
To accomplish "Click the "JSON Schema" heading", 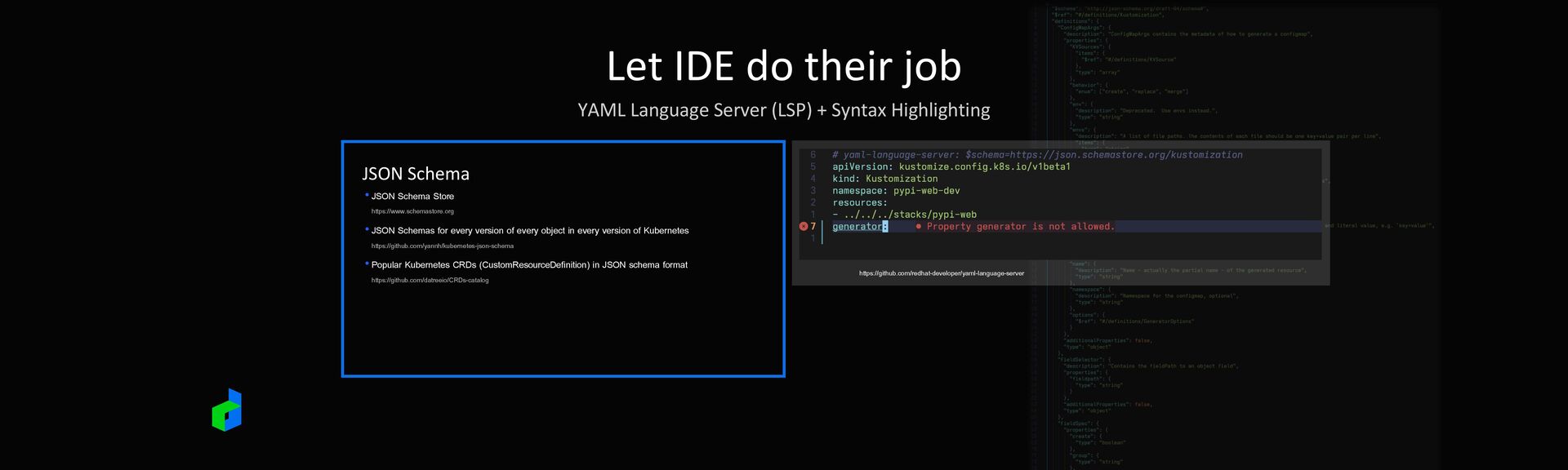I will (x=416, y=174).
